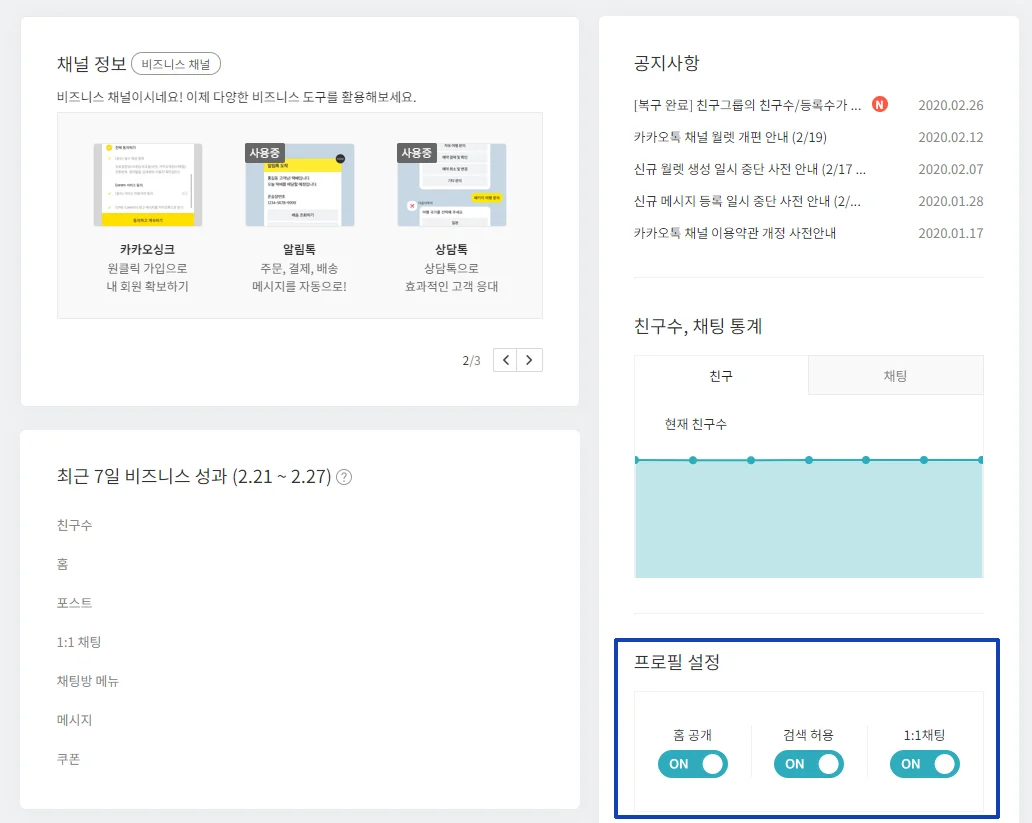
Task: Click the 메시지 performance row
Action: pyautogui.click(x=74, y=720)
